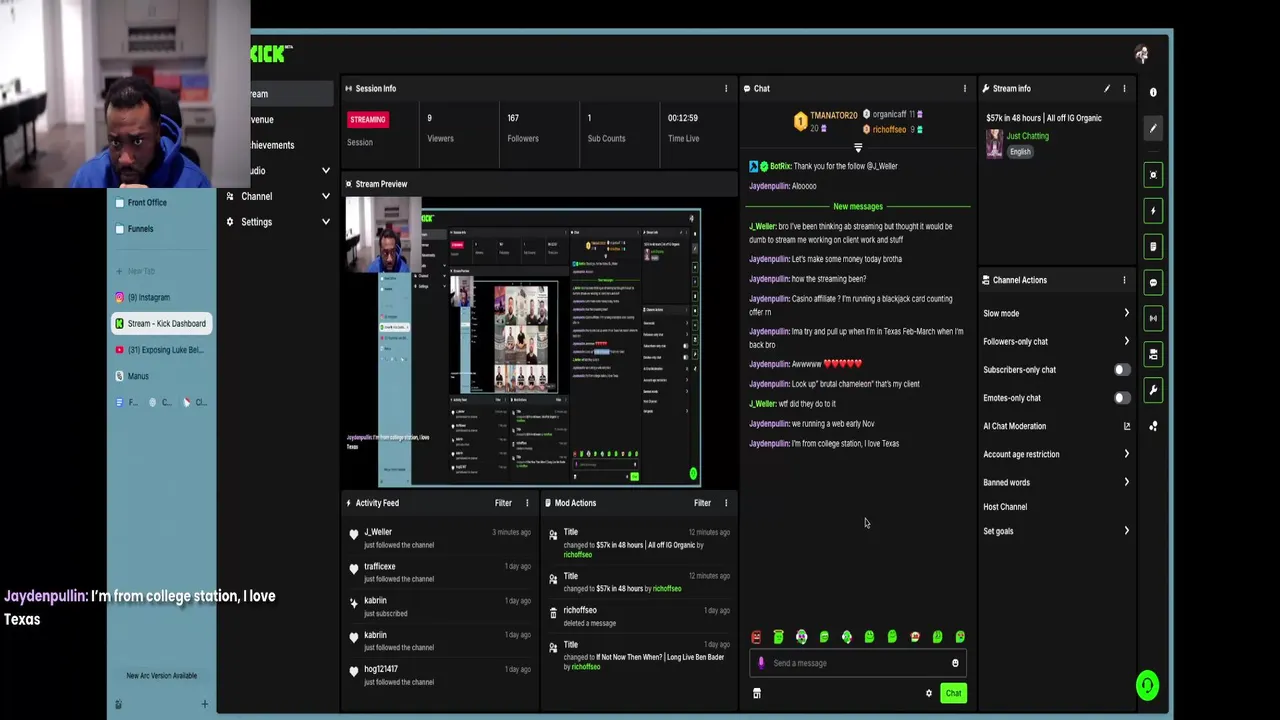The image size is (1280, 720).
Task: Expand the Studio section chevron
Action: point(325,171)
